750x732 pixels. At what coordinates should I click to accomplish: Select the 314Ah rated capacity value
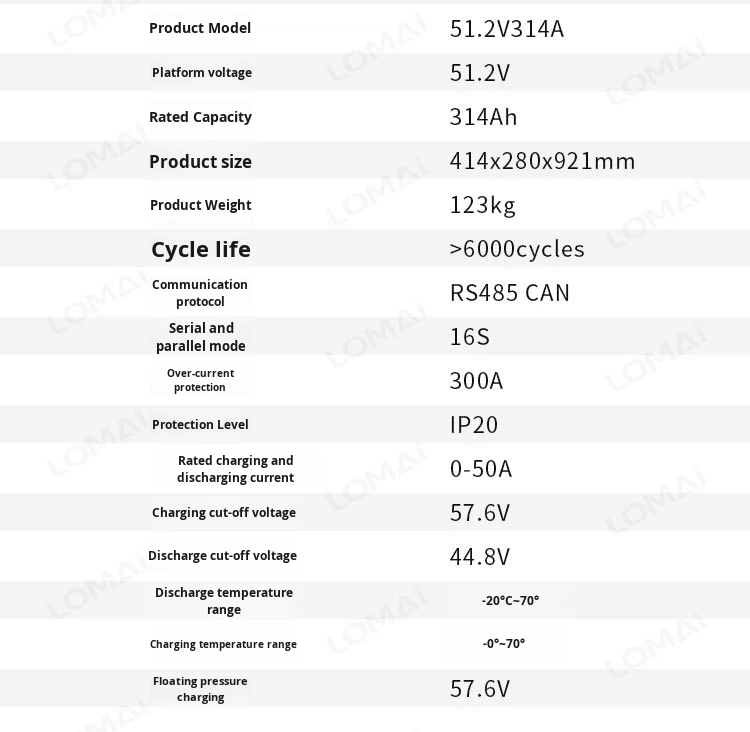(x=484, y=117)
